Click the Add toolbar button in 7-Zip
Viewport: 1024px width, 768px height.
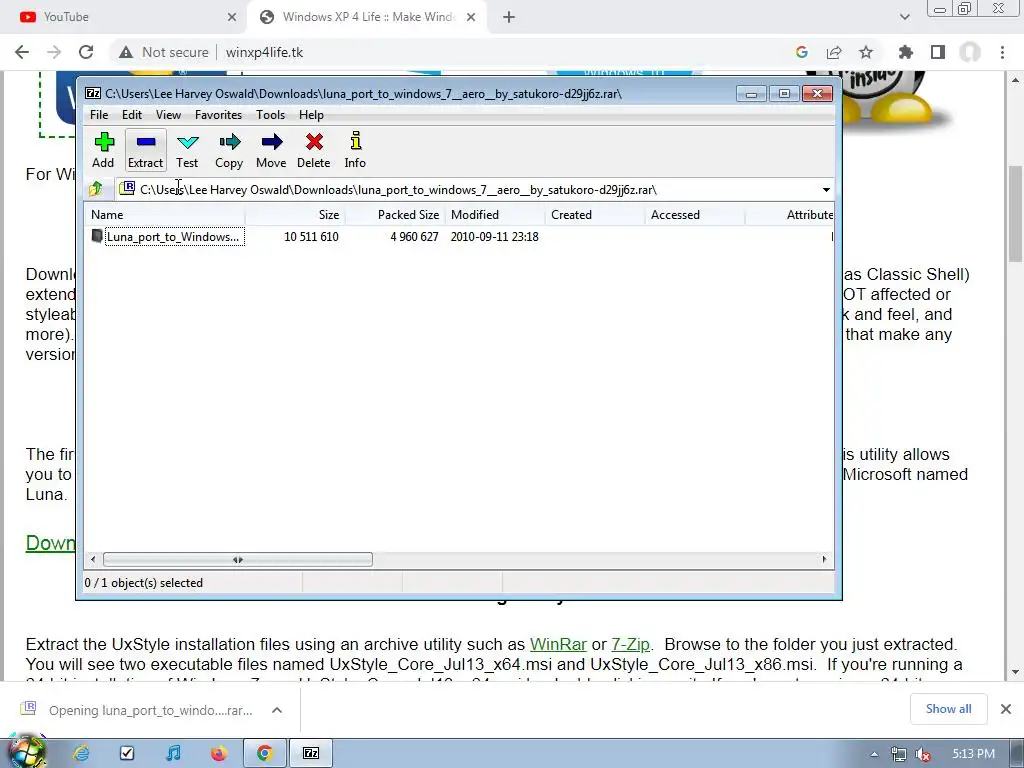[103, 150]
